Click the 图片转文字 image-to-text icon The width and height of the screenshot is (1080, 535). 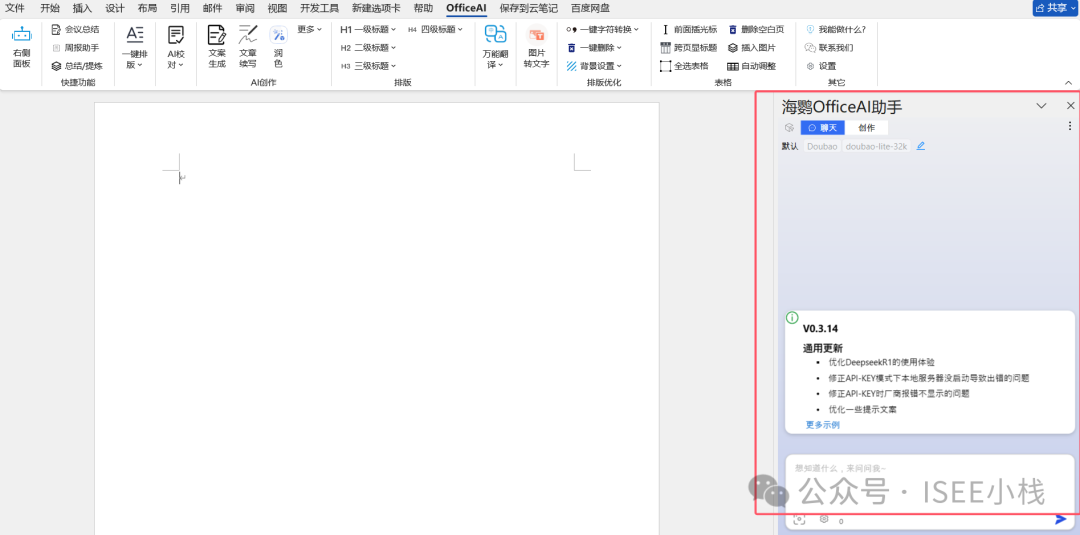point(536,35)
